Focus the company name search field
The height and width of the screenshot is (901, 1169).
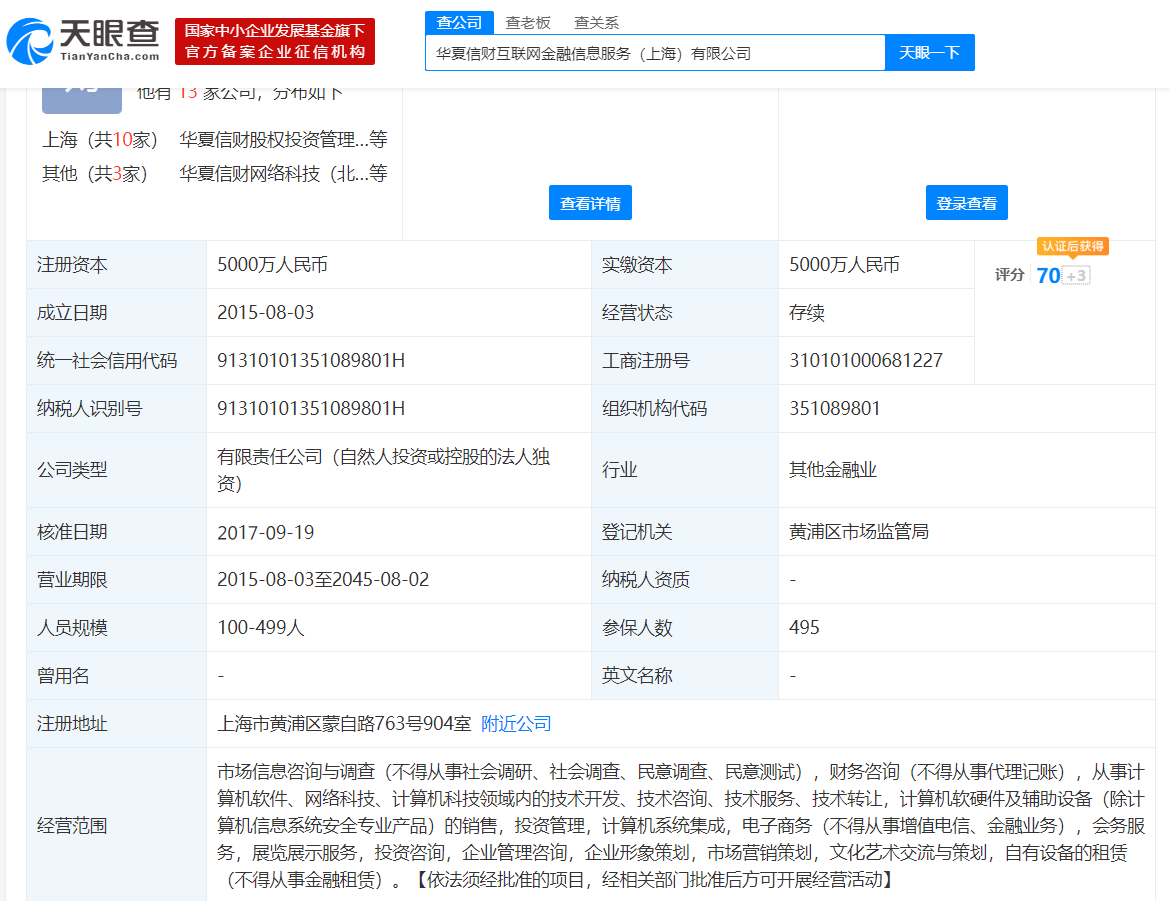(x=655, y=53)
